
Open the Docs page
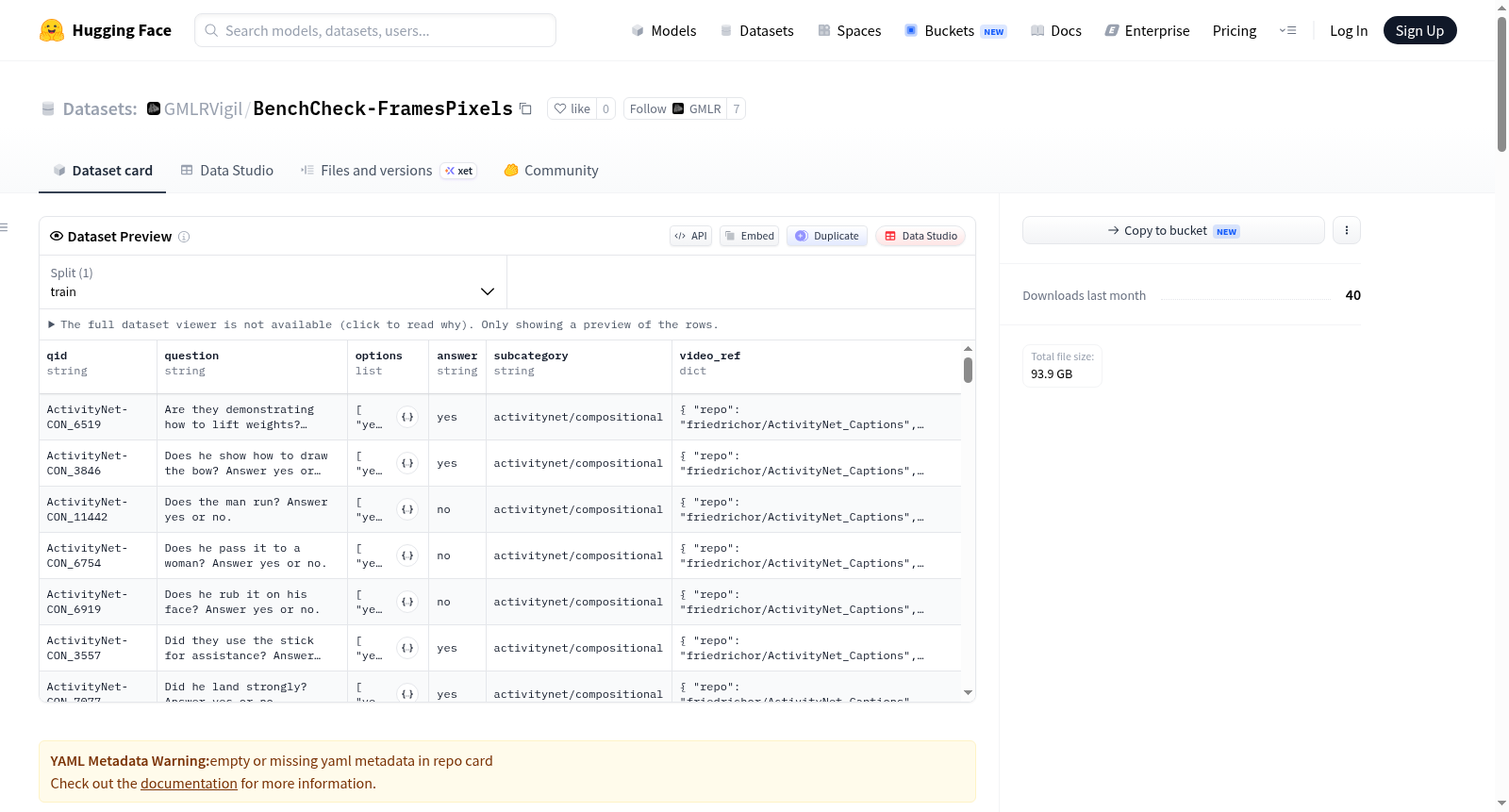[1056, 30]
